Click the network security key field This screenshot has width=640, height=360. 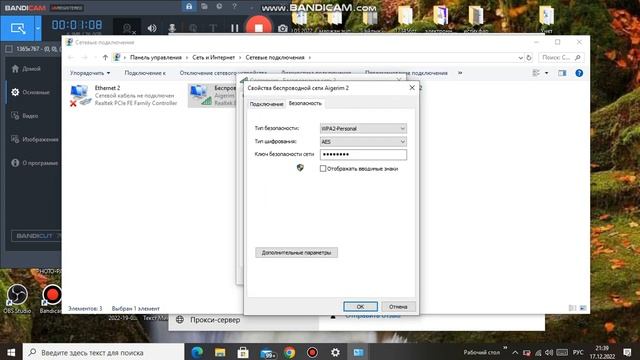[x=363, y=154]
